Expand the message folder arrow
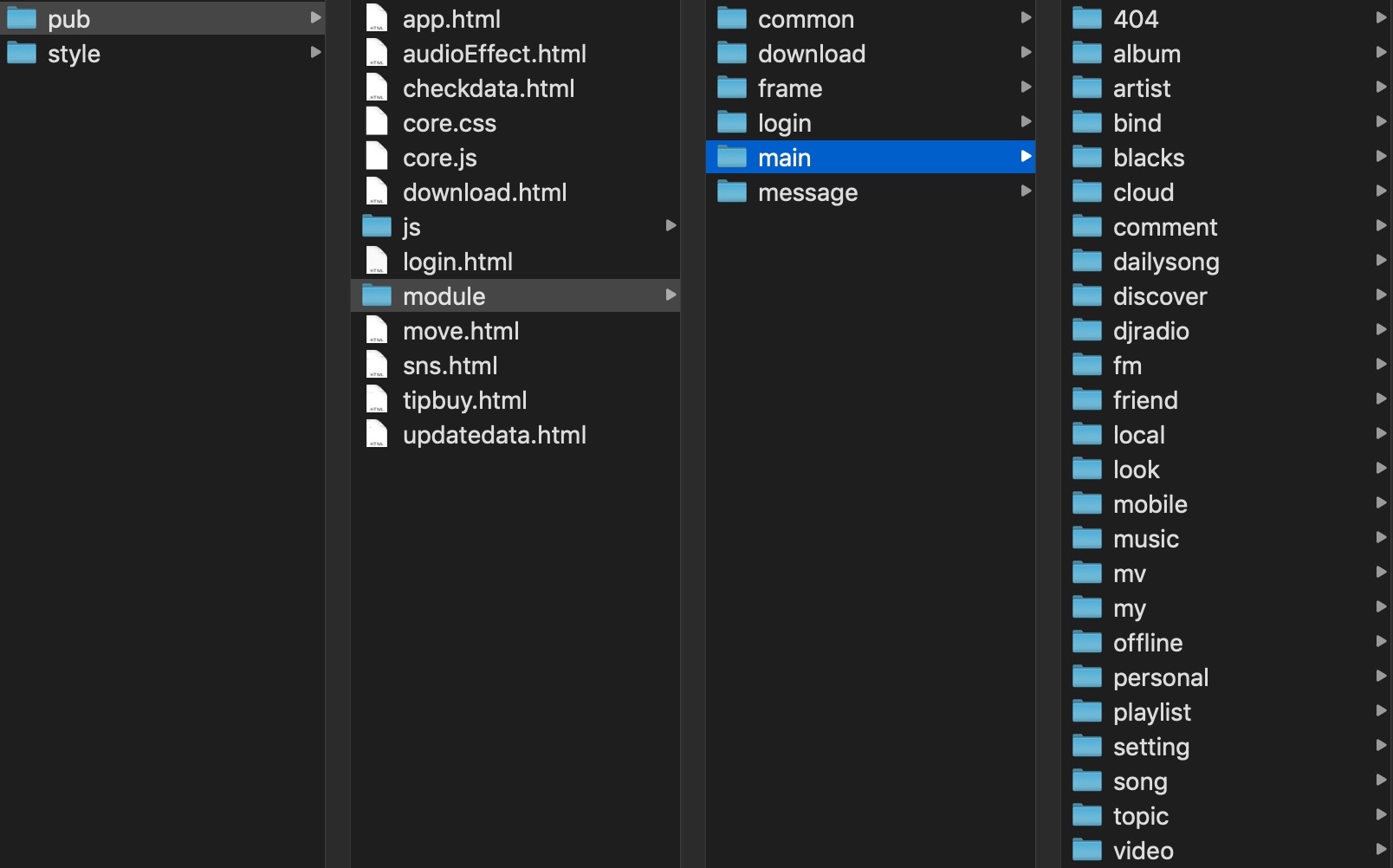1393x868 pixels. pos(1026,191)
